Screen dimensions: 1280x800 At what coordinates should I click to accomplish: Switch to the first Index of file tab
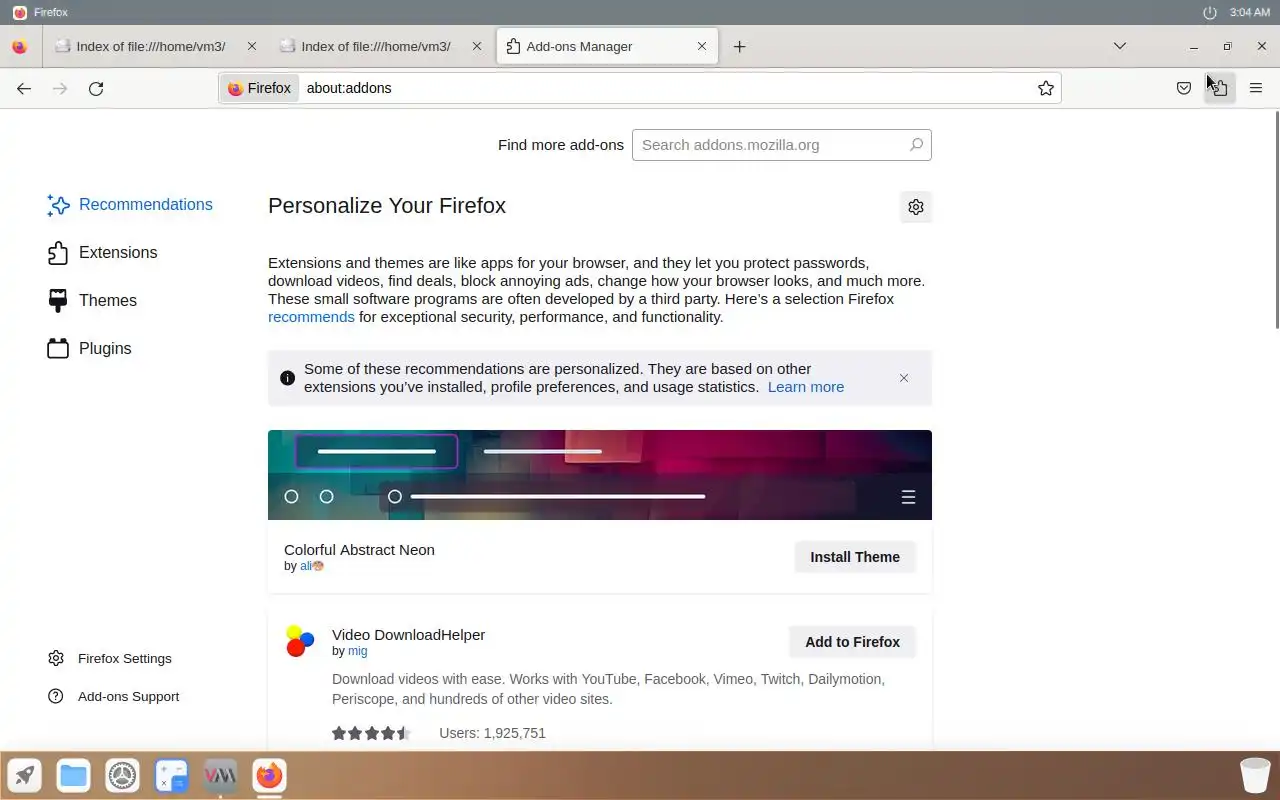[151, 46]
